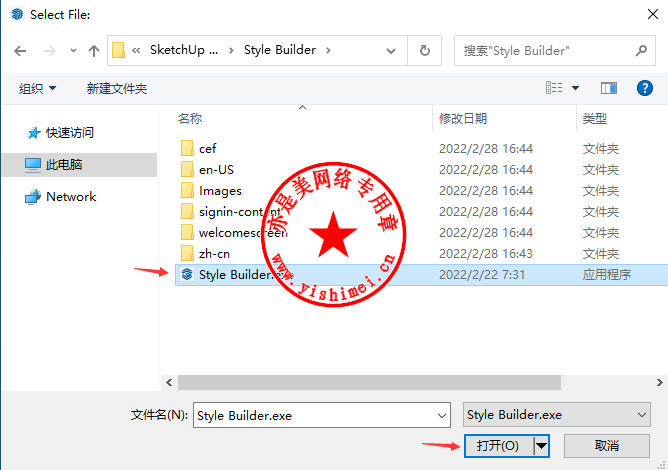Click the search magnifier icon
This screenshot has width=668, height=470.
tap(641, 51)
